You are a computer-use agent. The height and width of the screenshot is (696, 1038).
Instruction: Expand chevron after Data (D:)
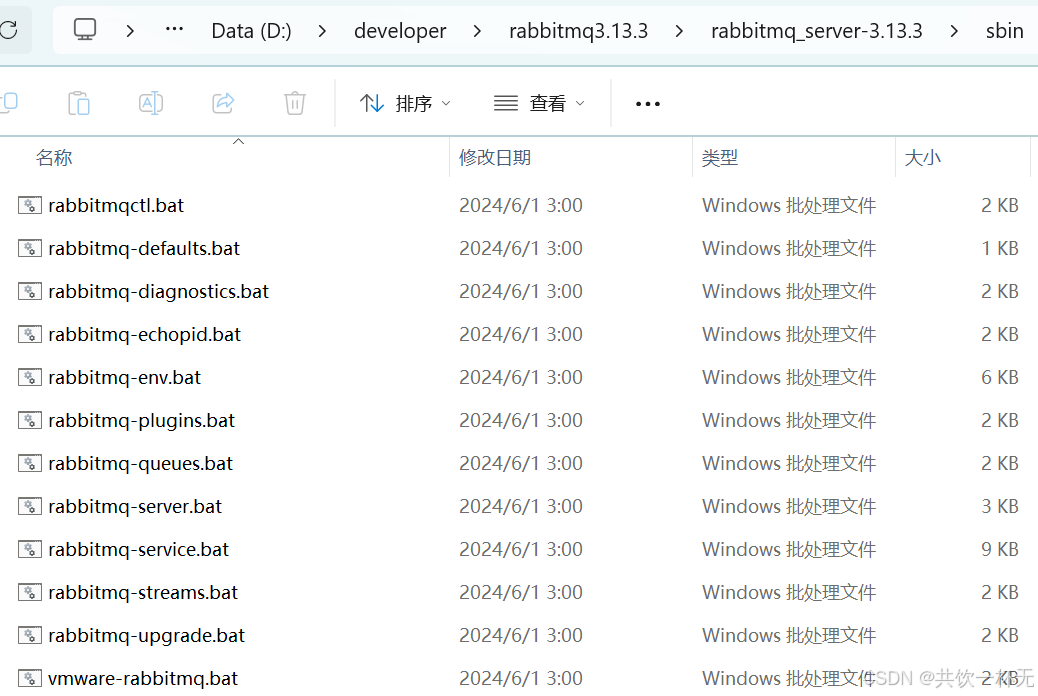pos(322,30)
